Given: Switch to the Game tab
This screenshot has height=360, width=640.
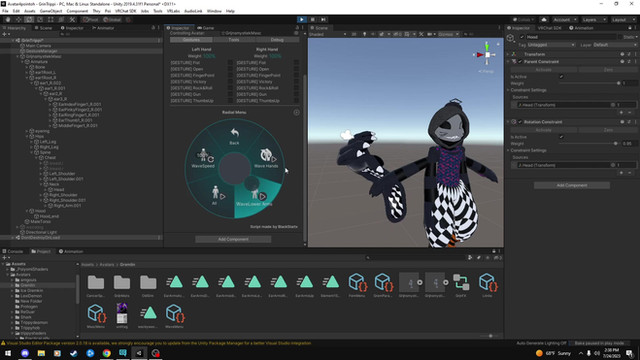Looking at the screenshot, I should (x=205, y=28).
